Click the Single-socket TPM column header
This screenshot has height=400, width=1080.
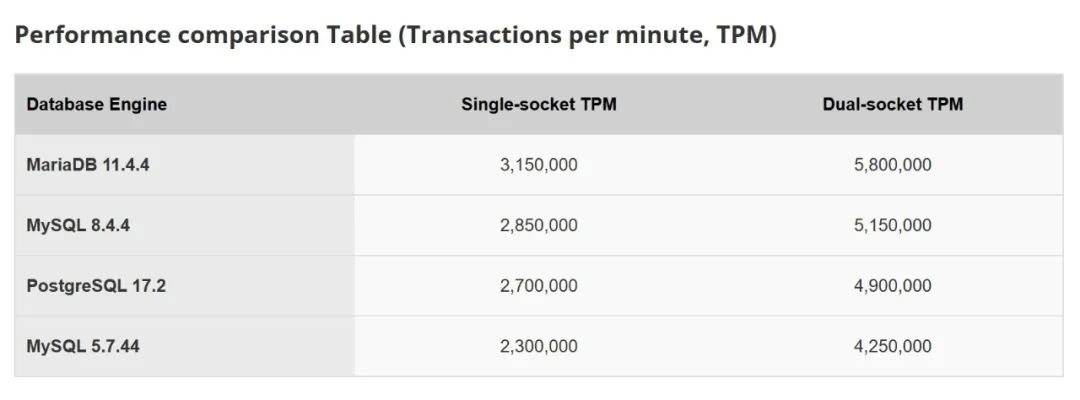click(539, 105)
